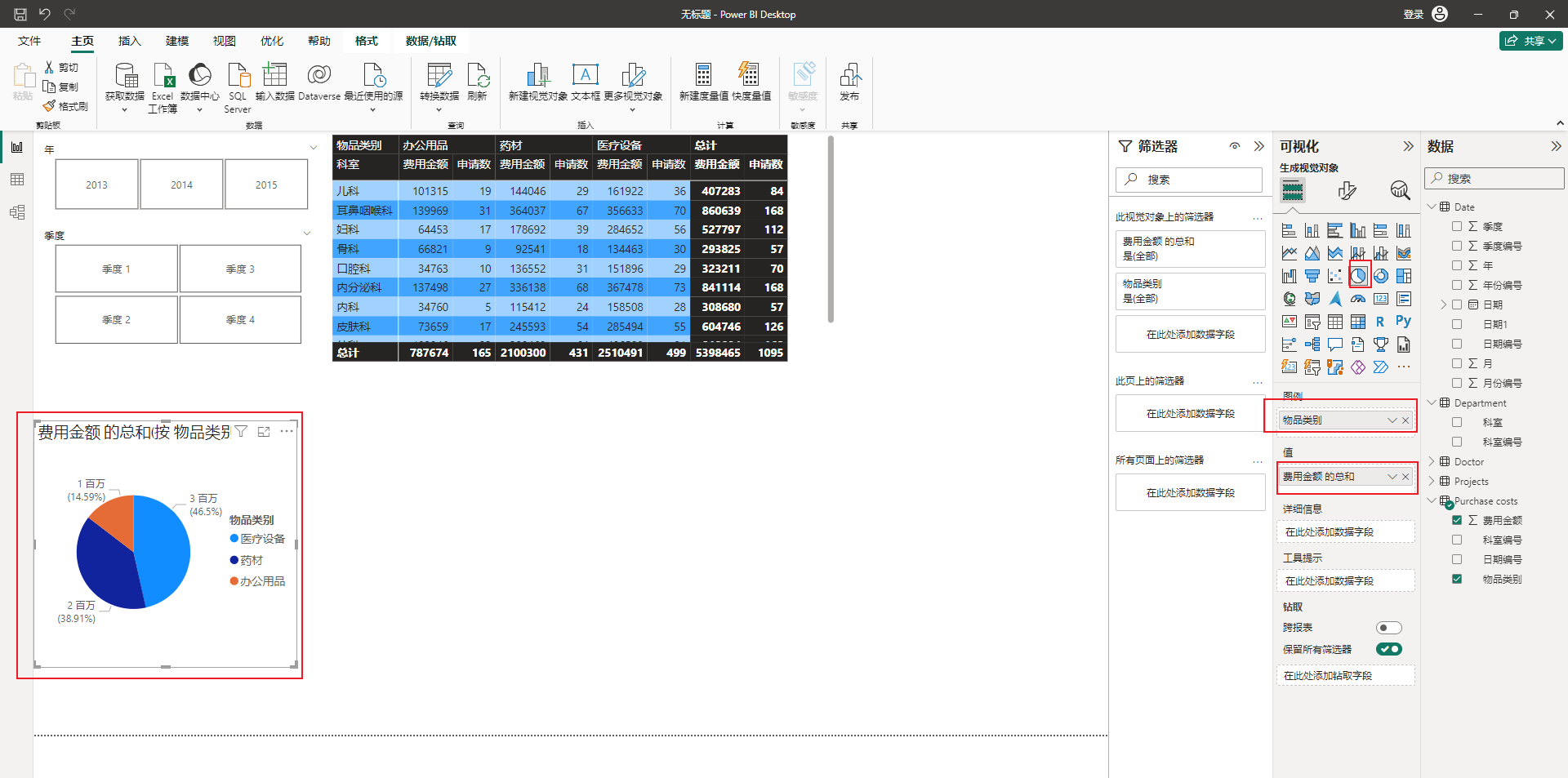Select the Treemap visual type
The height and width of the screenshot is (778, 1568).
(x=1404, y=276)
